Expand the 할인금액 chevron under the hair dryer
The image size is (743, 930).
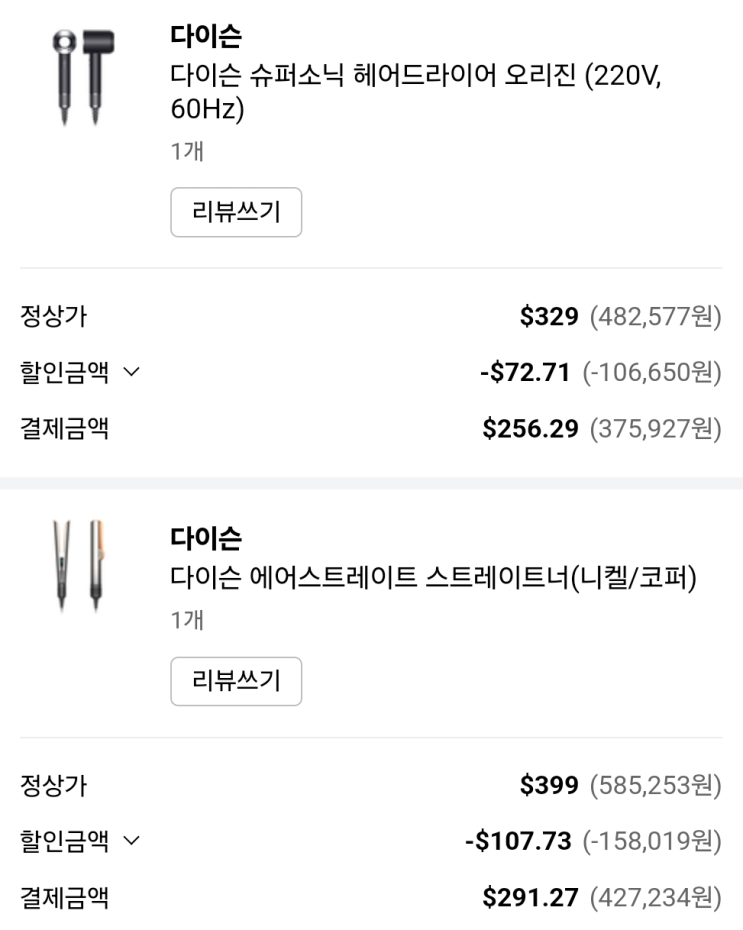pyautogui.click(x=134, y=374)
